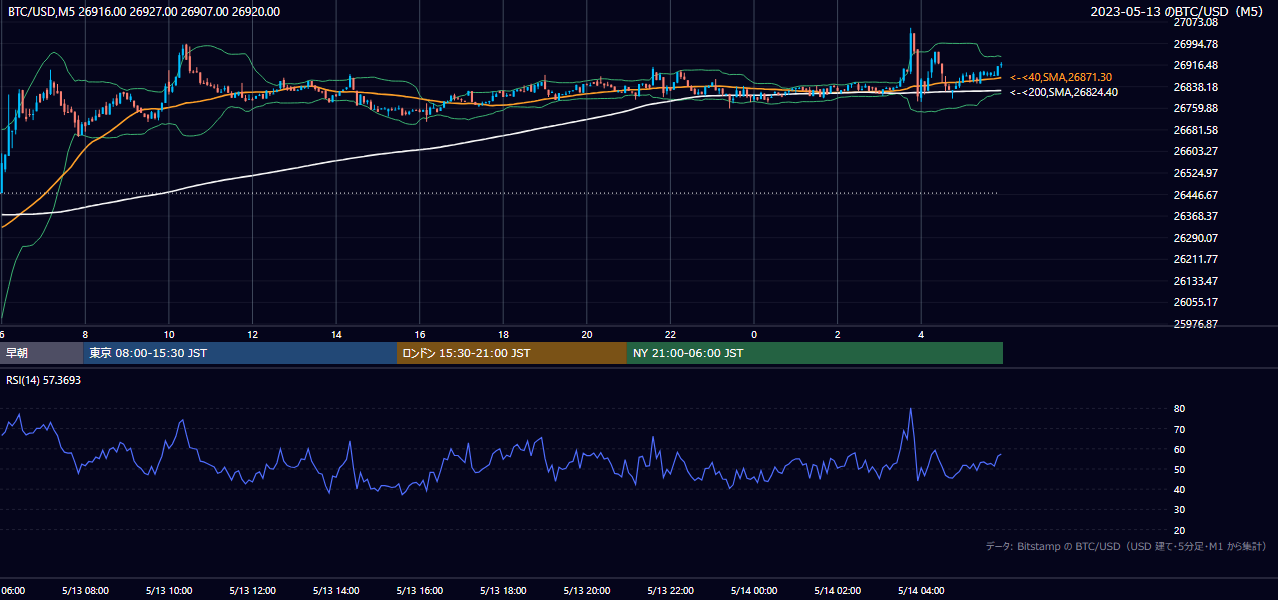The width and height of the screenshot is (1278, 600).
Task: Click the 5/13 20:00 time axis label
Action: click(x=586, y=591)
